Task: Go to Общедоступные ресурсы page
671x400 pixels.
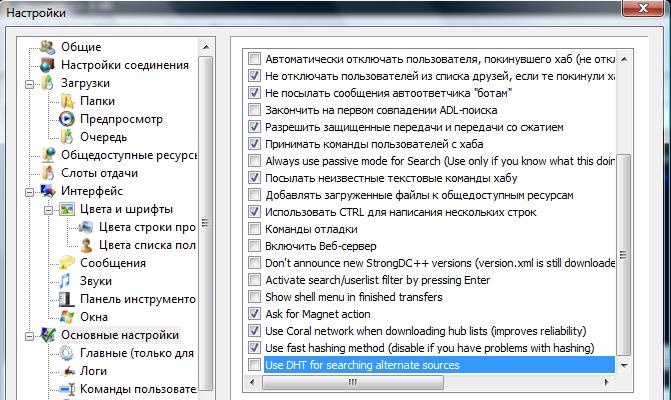Action: click(x=127, y=155)
